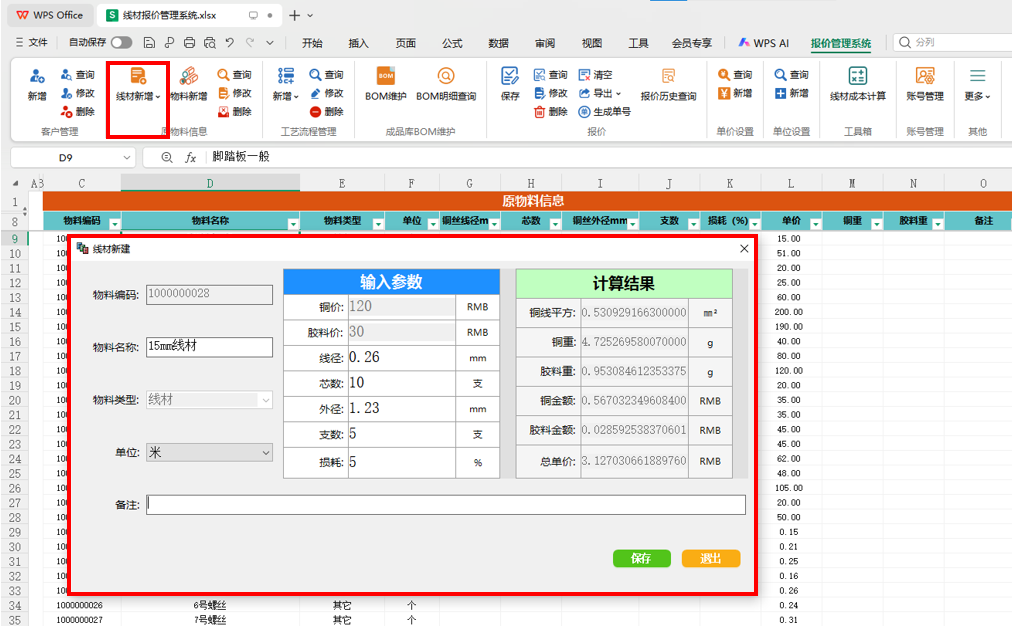Click the 物料名称 input field
The width and height of the screenshot is (1012, 632).
point(209,347)
